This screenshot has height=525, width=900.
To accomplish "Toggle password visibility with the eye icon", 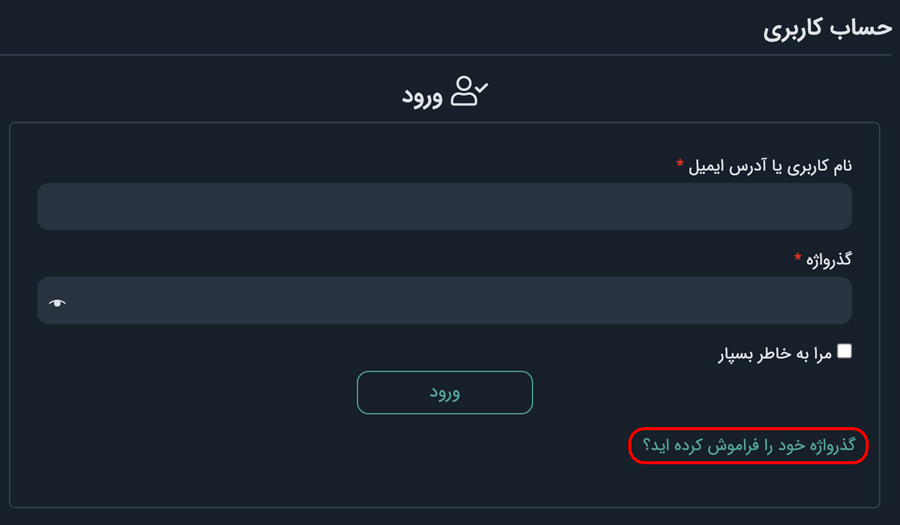I will pyautogui.click(x=57, y=302).
